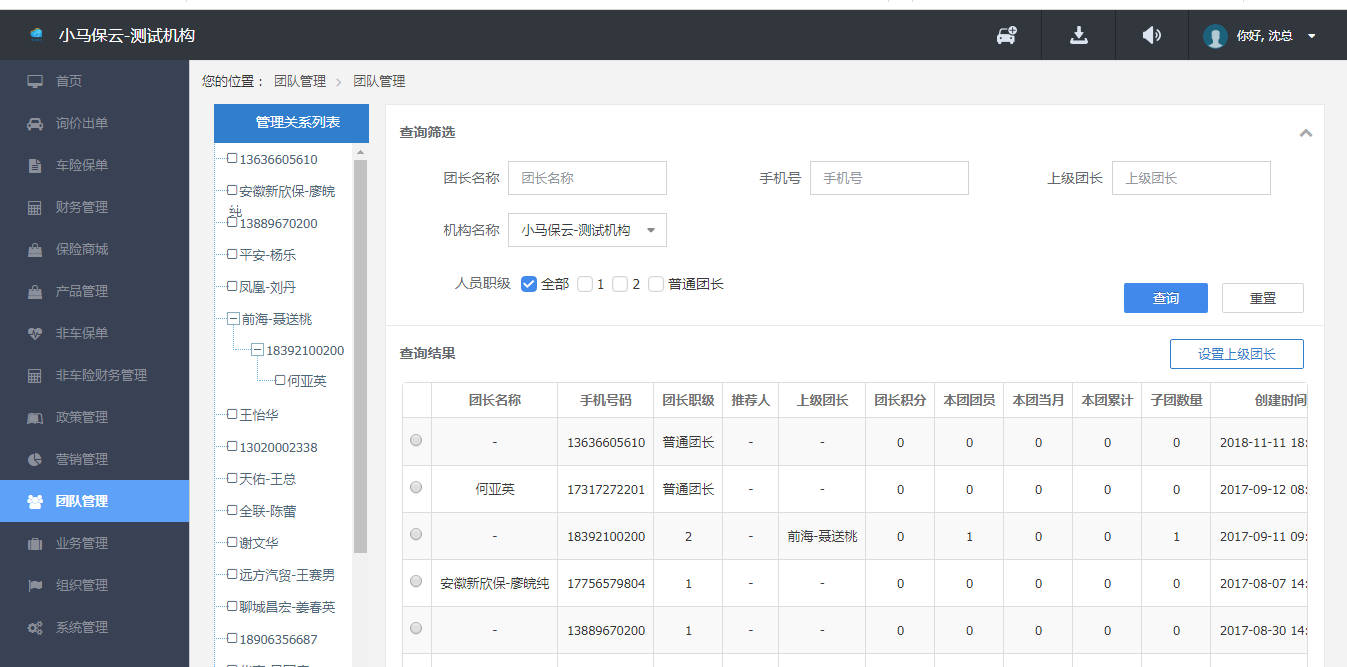Screen dimensions: 1347x667
Task: Collapse the 前海-聂送桃 tree node
Action: [233, 320]
